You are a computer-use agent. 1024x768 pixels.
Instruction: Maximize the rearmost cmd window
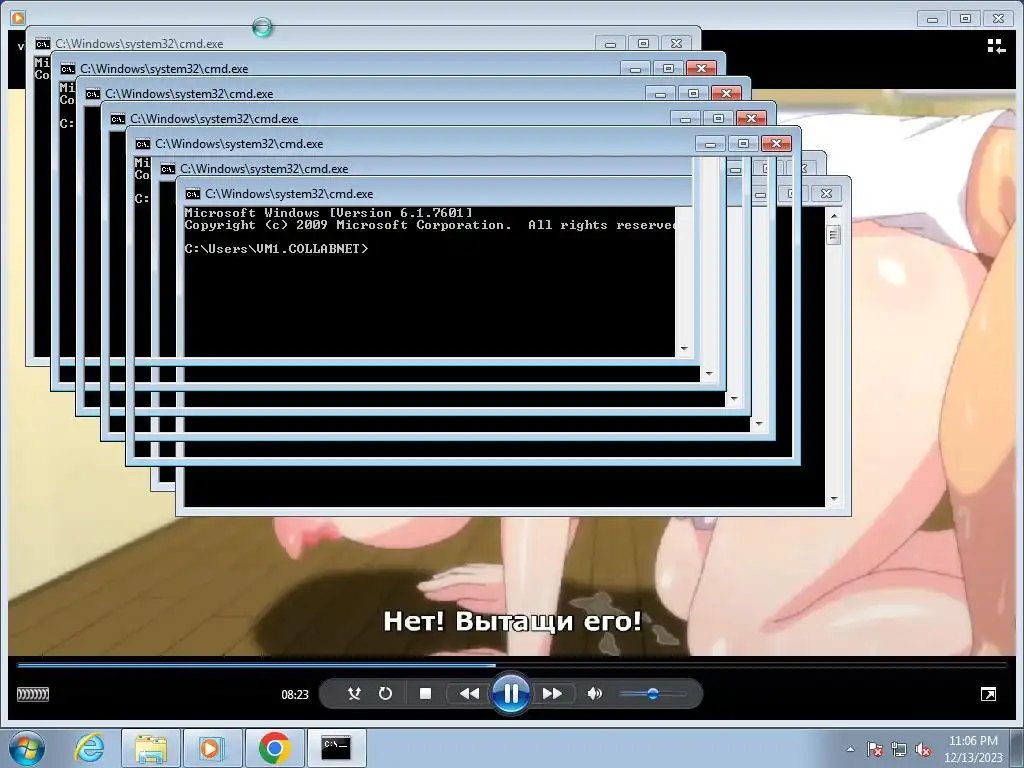pos(643,44)
